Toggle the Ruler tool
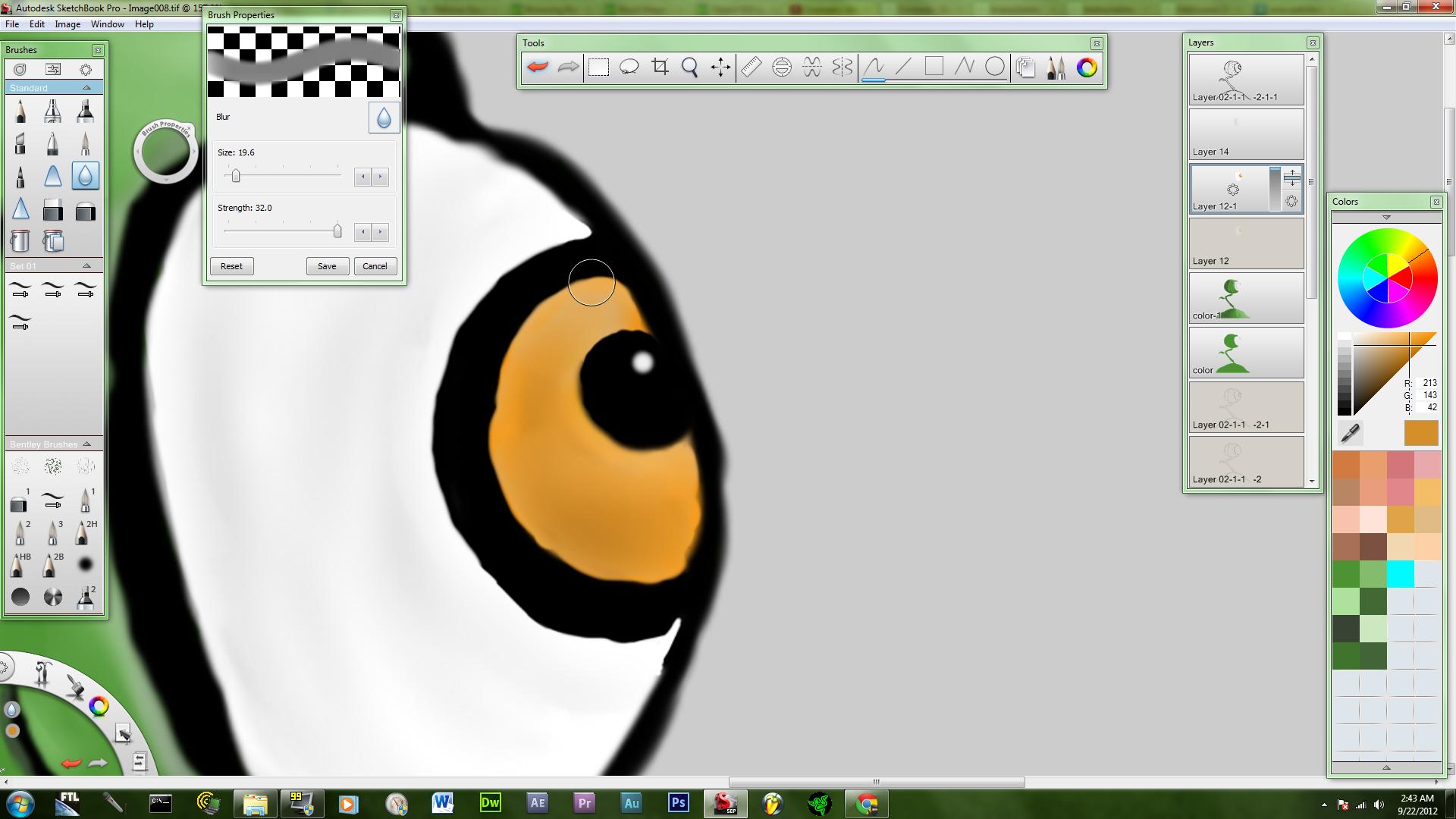Viewport: 1456px width, 819px height. (751, 67)
